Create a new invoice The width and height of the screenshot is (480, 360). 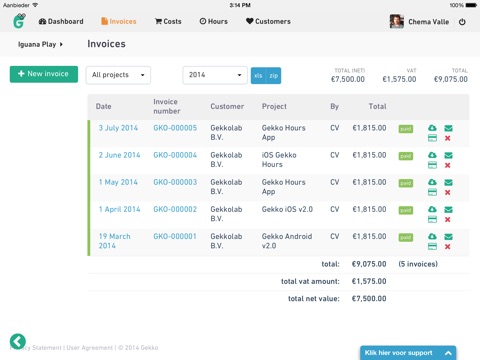pos(44,74)
